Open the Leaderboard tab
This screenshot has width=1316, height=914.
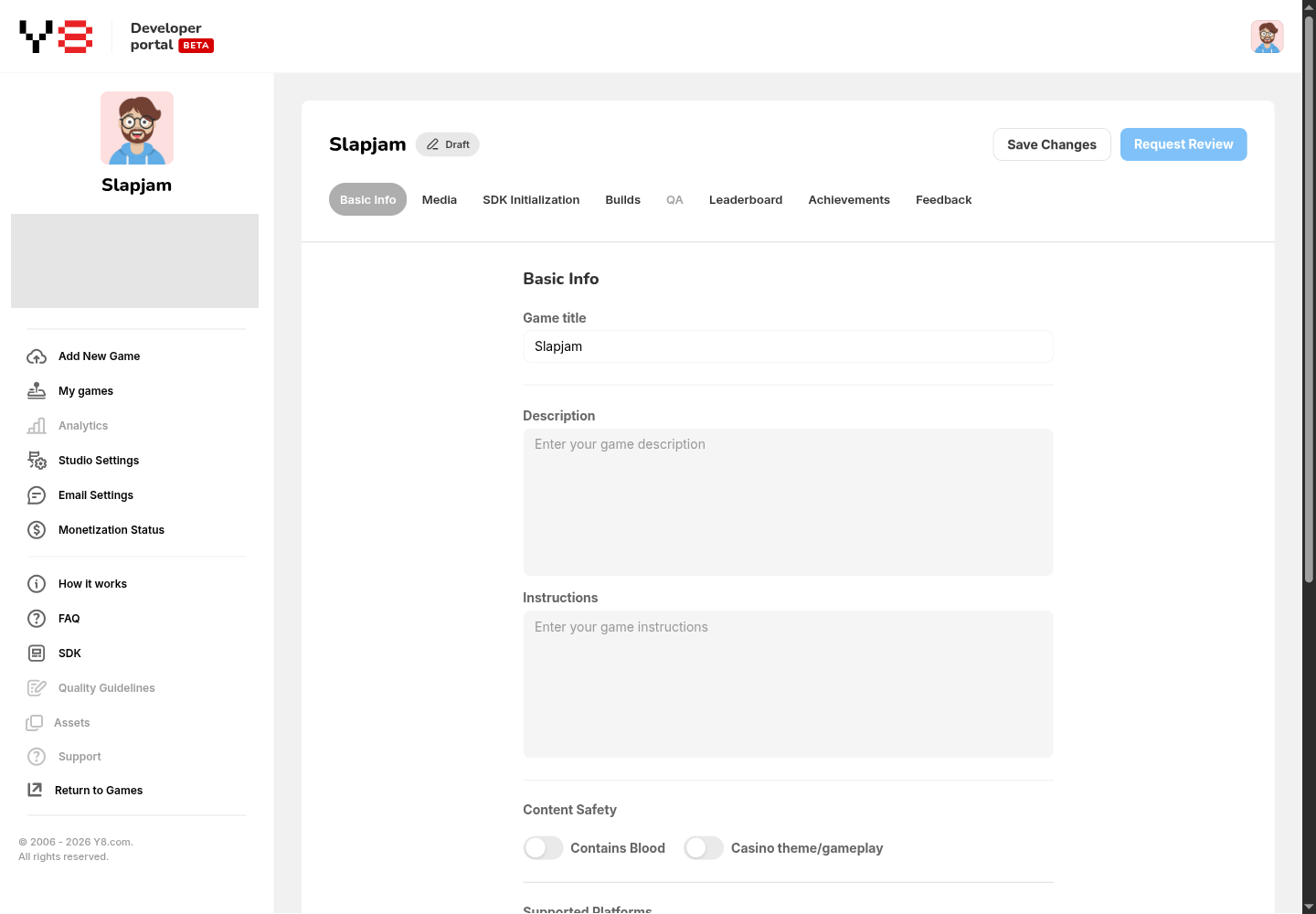tap(746, 200)
